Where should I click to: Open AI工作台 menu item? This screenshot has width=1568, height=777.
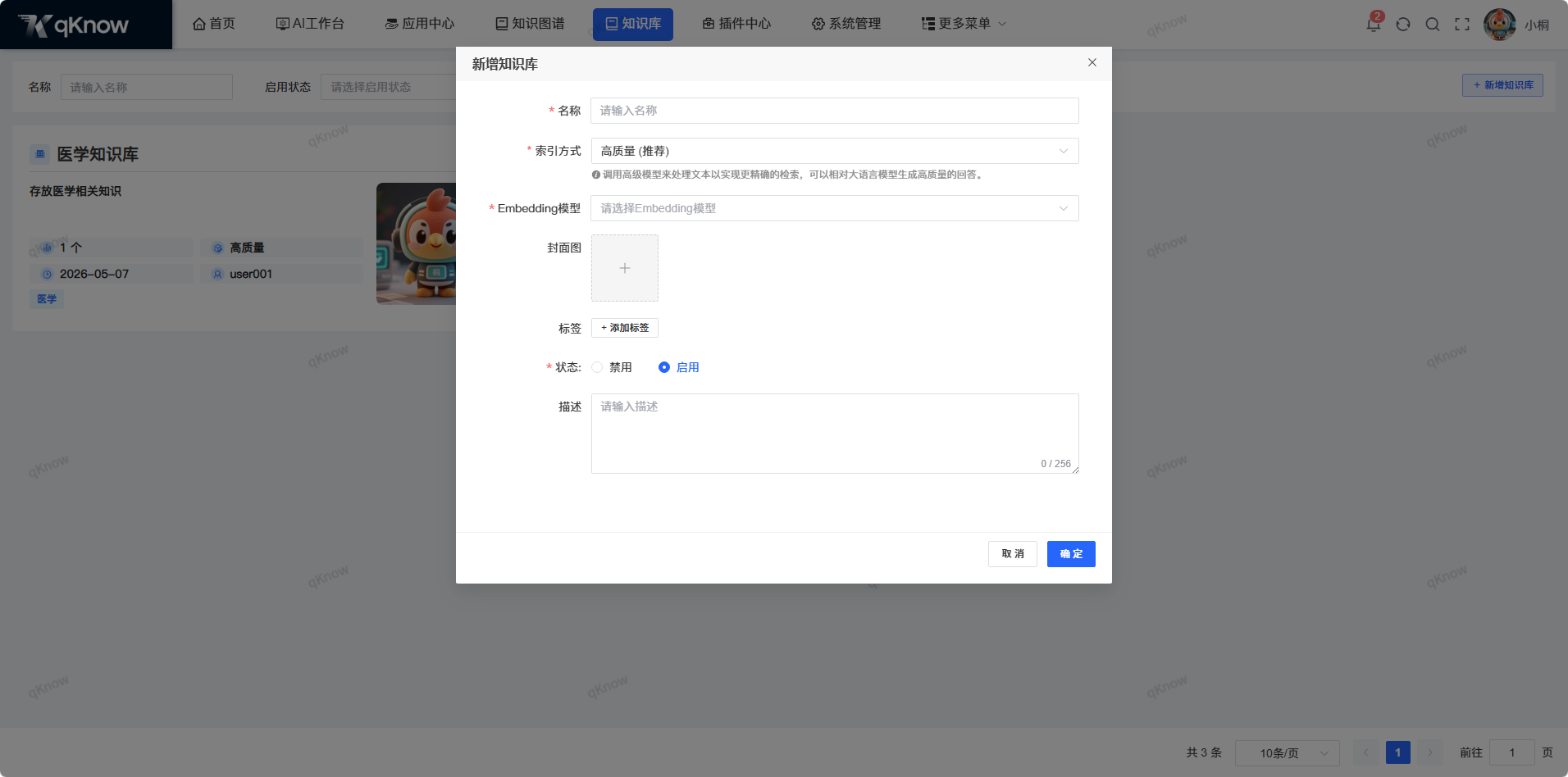[x=310, y=24]
